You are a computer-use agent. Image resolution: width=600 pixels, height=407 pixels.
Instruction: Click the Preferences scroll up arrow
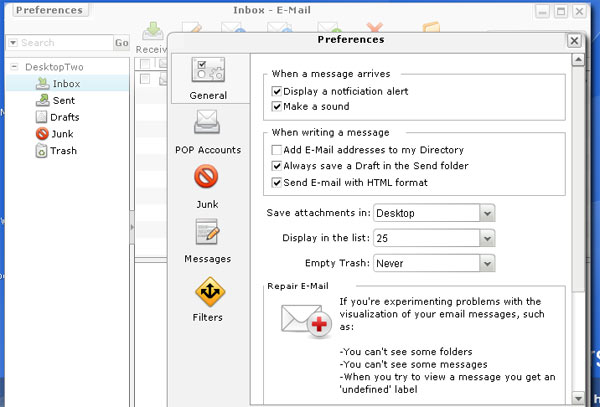[x=578, y=60]
